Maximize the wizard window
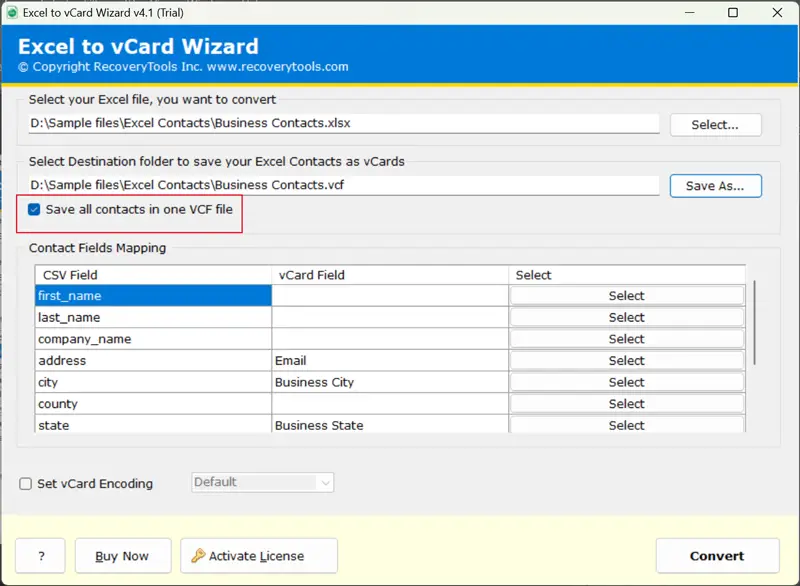 733,13
